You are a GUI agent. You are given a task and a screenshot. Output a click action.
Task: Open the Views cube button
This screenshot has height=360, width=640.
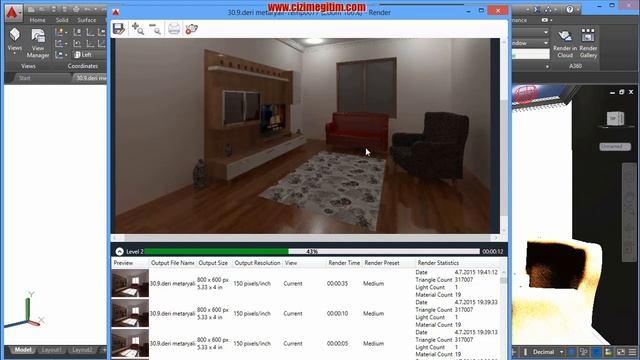(15, 35)
